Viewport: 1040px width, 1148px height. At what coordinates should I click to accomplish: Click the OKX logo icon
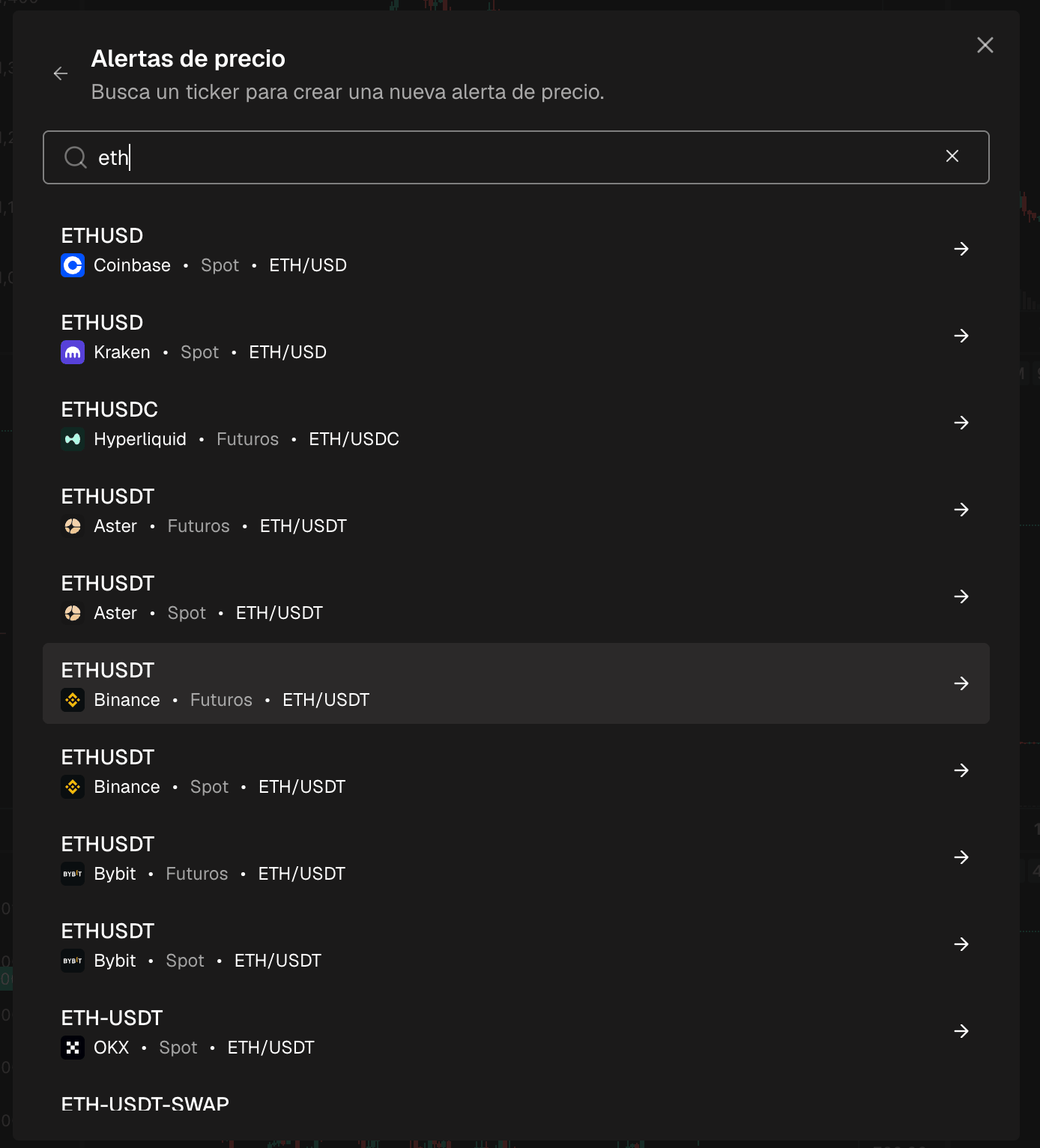point(73,1048)
